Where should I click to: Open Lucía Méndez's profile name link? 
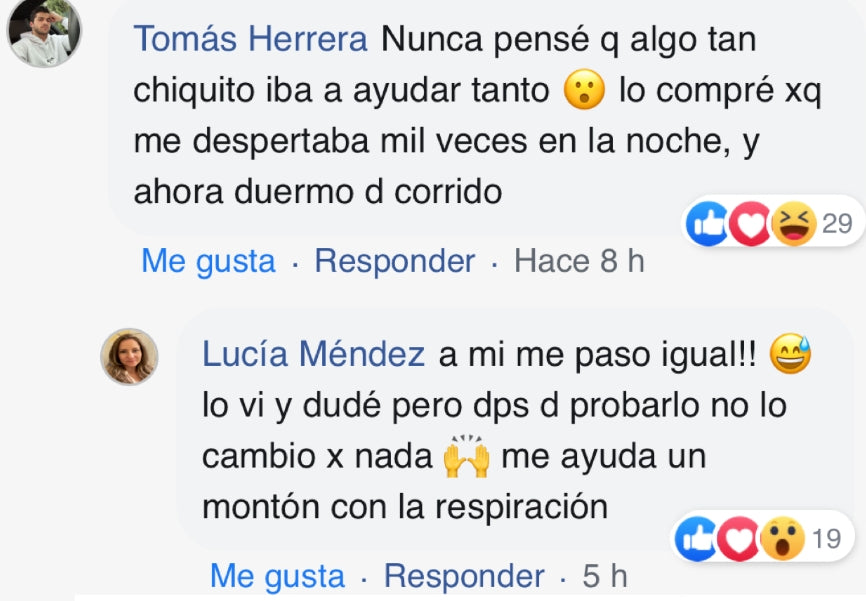314,354
